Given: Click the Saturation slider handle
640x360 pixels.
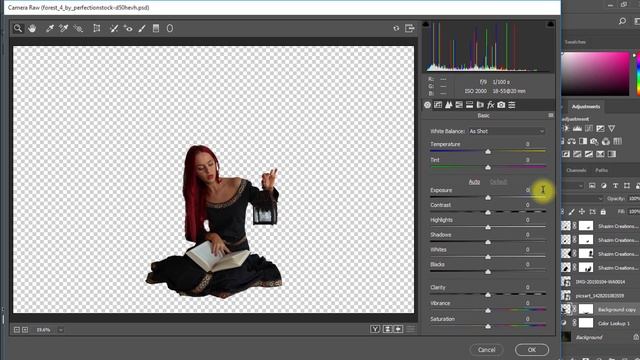Looking at the screenshot, I should point(488,327).
